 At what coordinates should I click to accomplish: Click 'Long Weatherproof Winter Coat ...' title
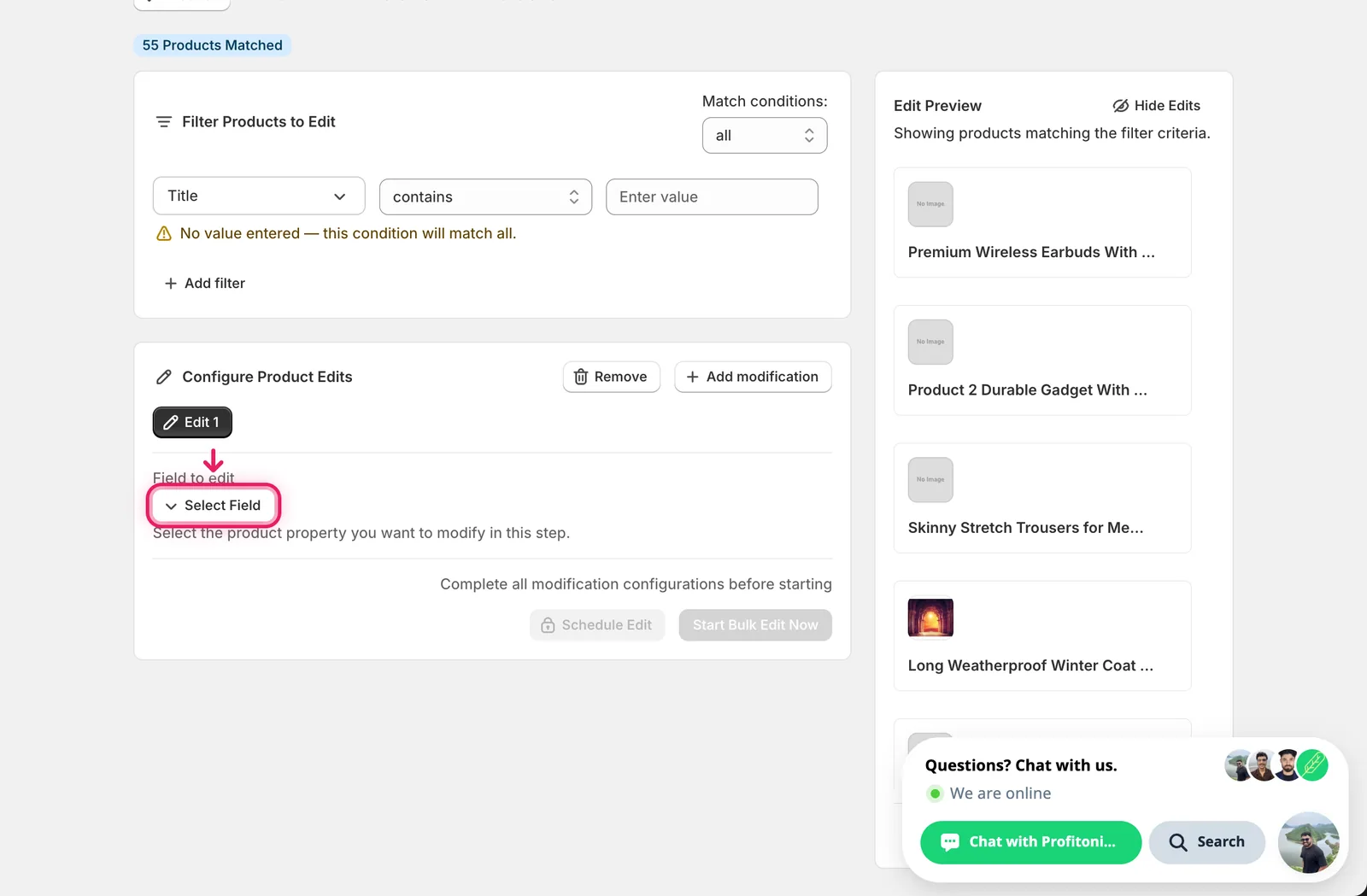tap(1030, 665)
